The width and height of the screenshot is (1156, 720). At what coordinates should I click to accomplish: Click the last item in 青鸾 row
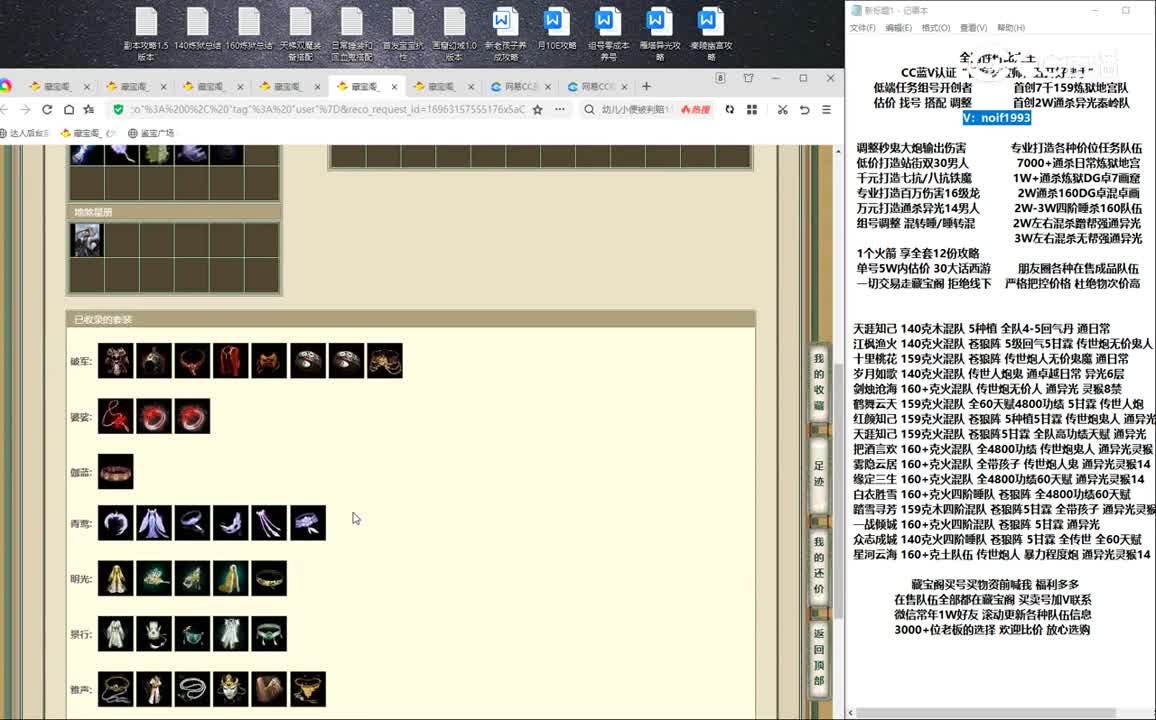pyautogui.click(x=308, y=523)
